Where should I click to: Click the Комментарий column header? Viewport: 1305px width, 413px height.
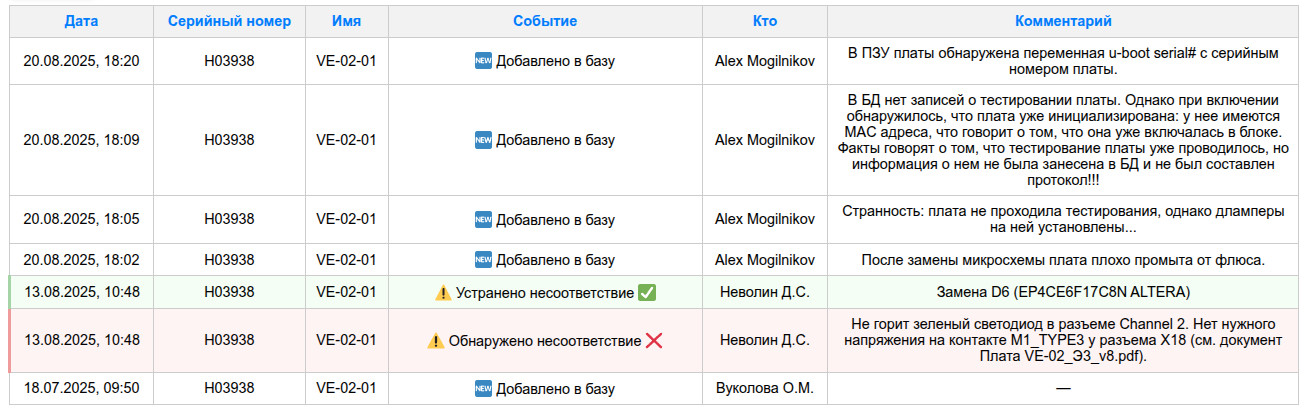[1063, 21]
